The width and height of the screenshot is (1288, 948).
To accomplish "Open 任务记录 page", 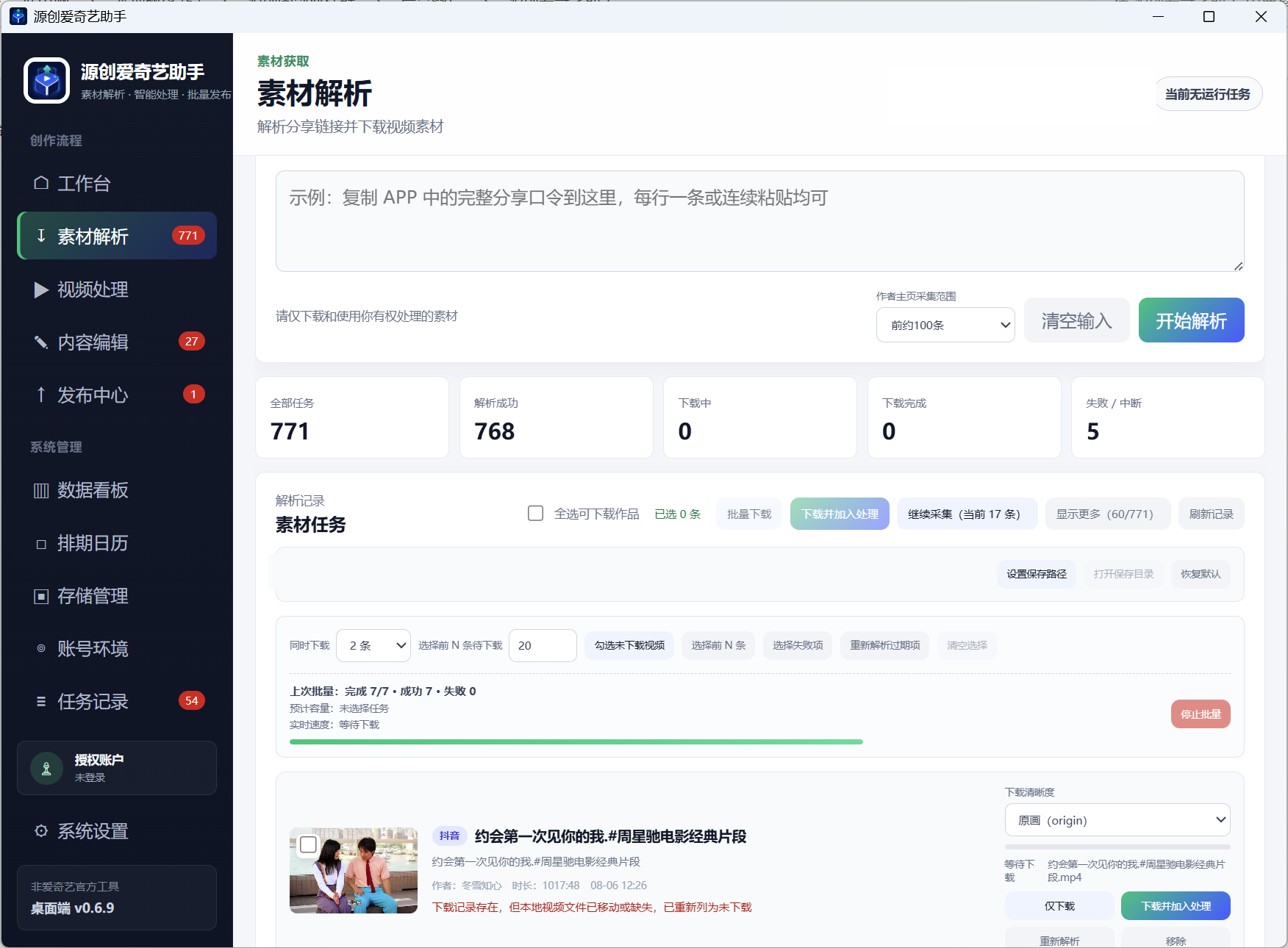I will click(117, 702).
